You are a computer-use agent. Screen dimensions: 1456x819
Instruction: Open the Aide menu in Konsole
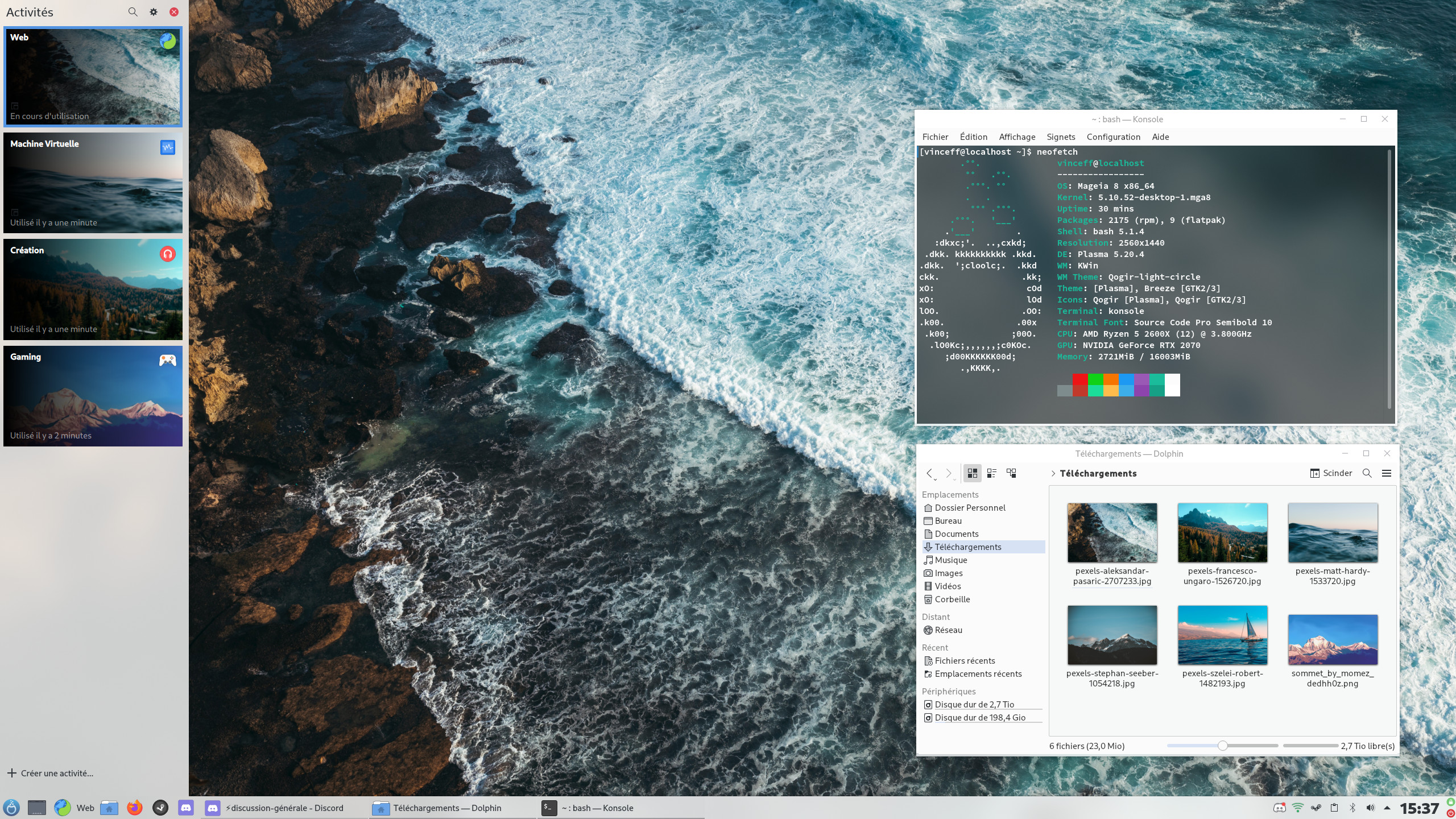coord(1160,137)
